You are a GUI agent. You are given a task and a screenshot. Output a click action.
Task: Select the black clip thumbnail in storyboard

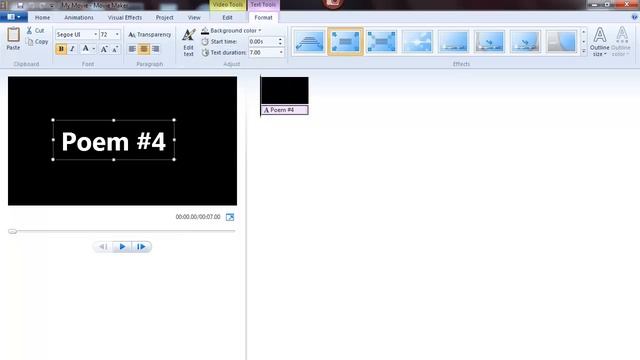pyautogui.click(x=284, y=91)
